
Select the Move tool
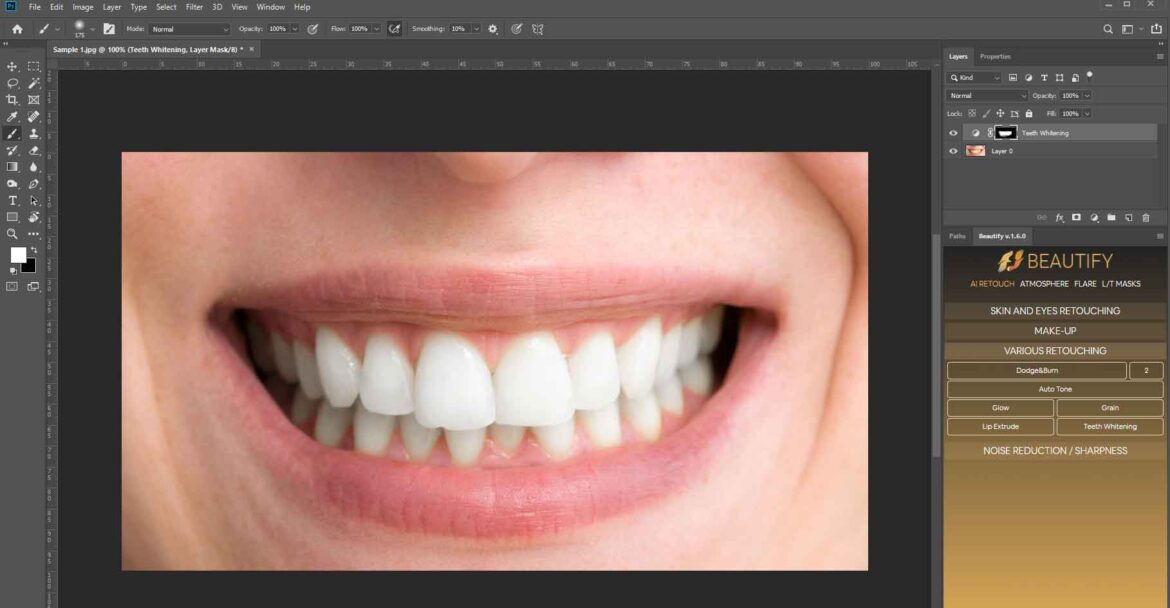tap(12, 66)
